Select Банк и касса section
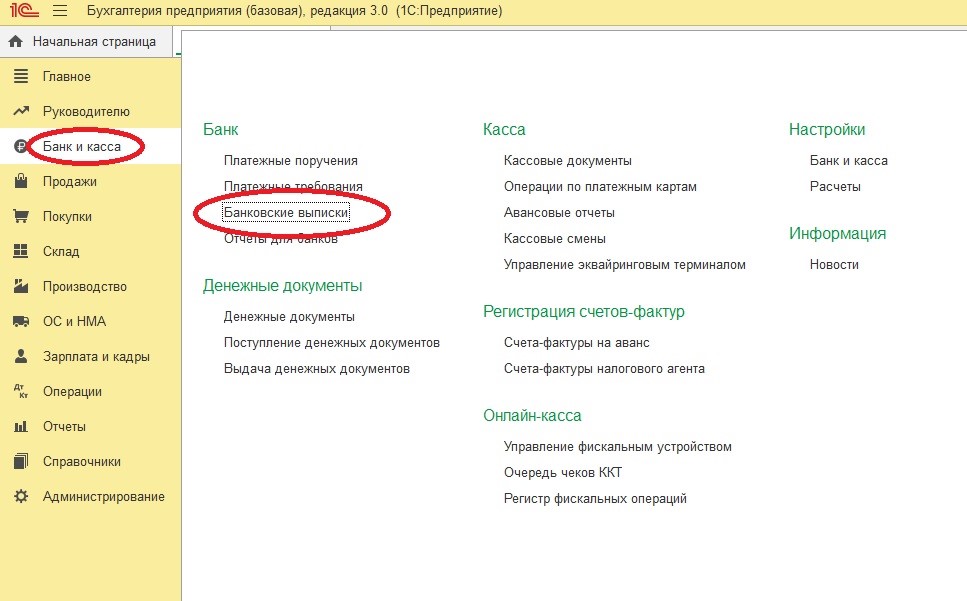This screenshot has height=601, width=967. (81, 147)
